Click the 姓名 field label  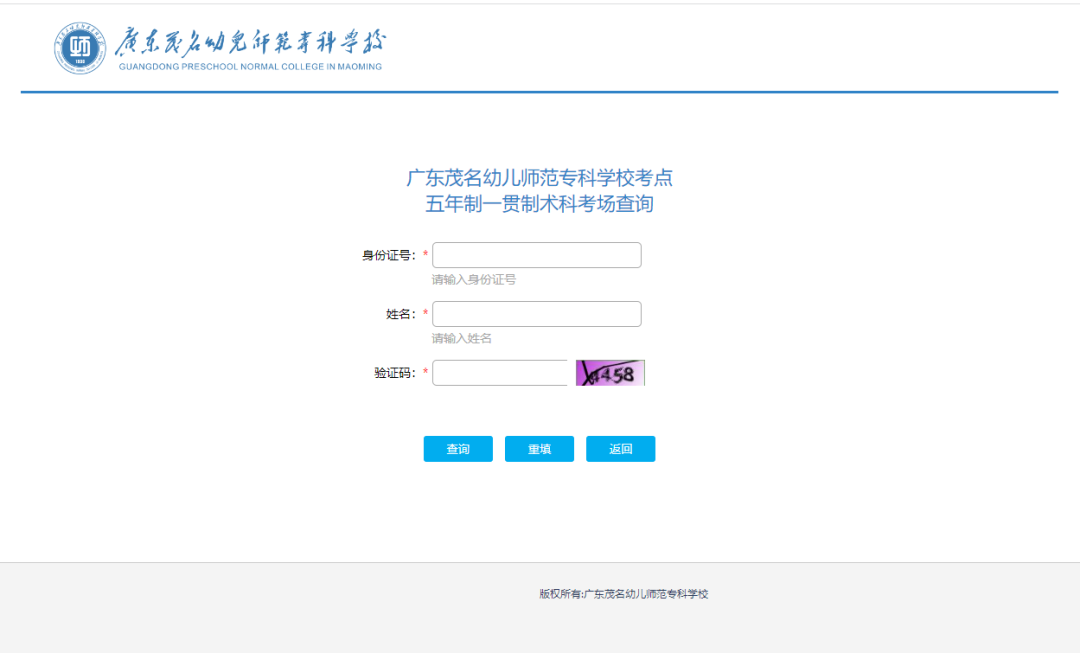pos(400,314)
